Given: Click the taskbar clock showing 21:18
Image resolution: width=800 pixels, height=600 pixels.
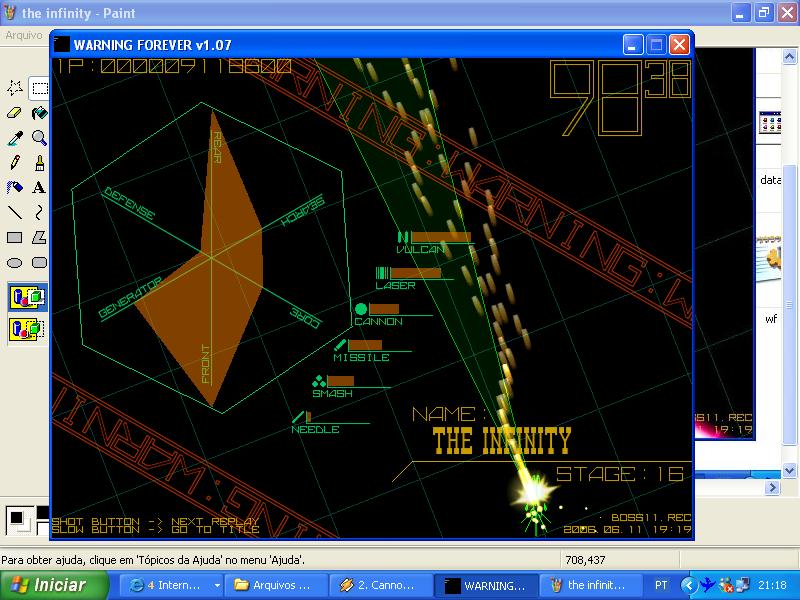Looking at the screenshot, I should [771, 585].
